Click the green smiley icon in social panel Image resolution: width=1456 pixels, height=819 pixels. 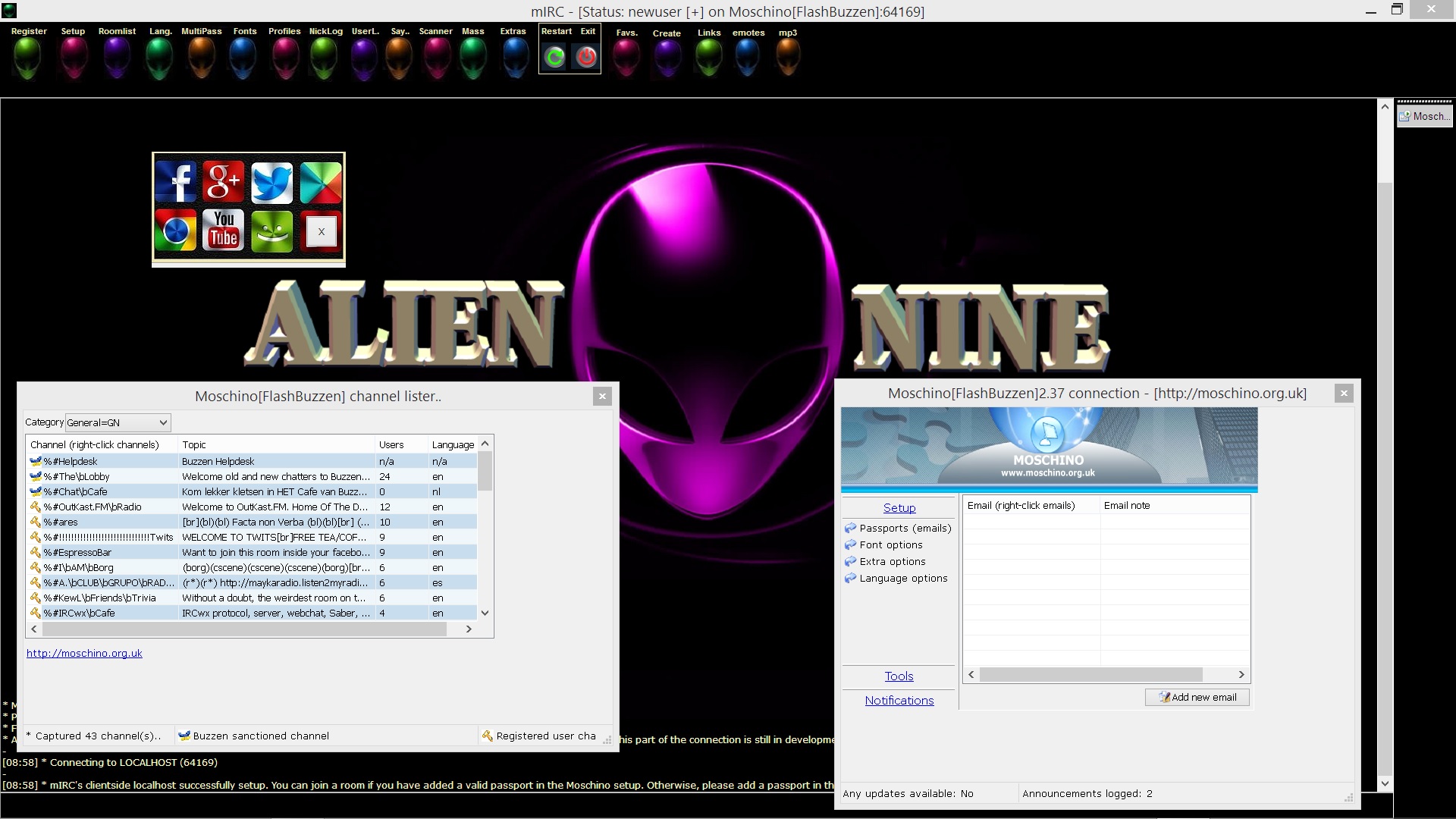point(272,231)
